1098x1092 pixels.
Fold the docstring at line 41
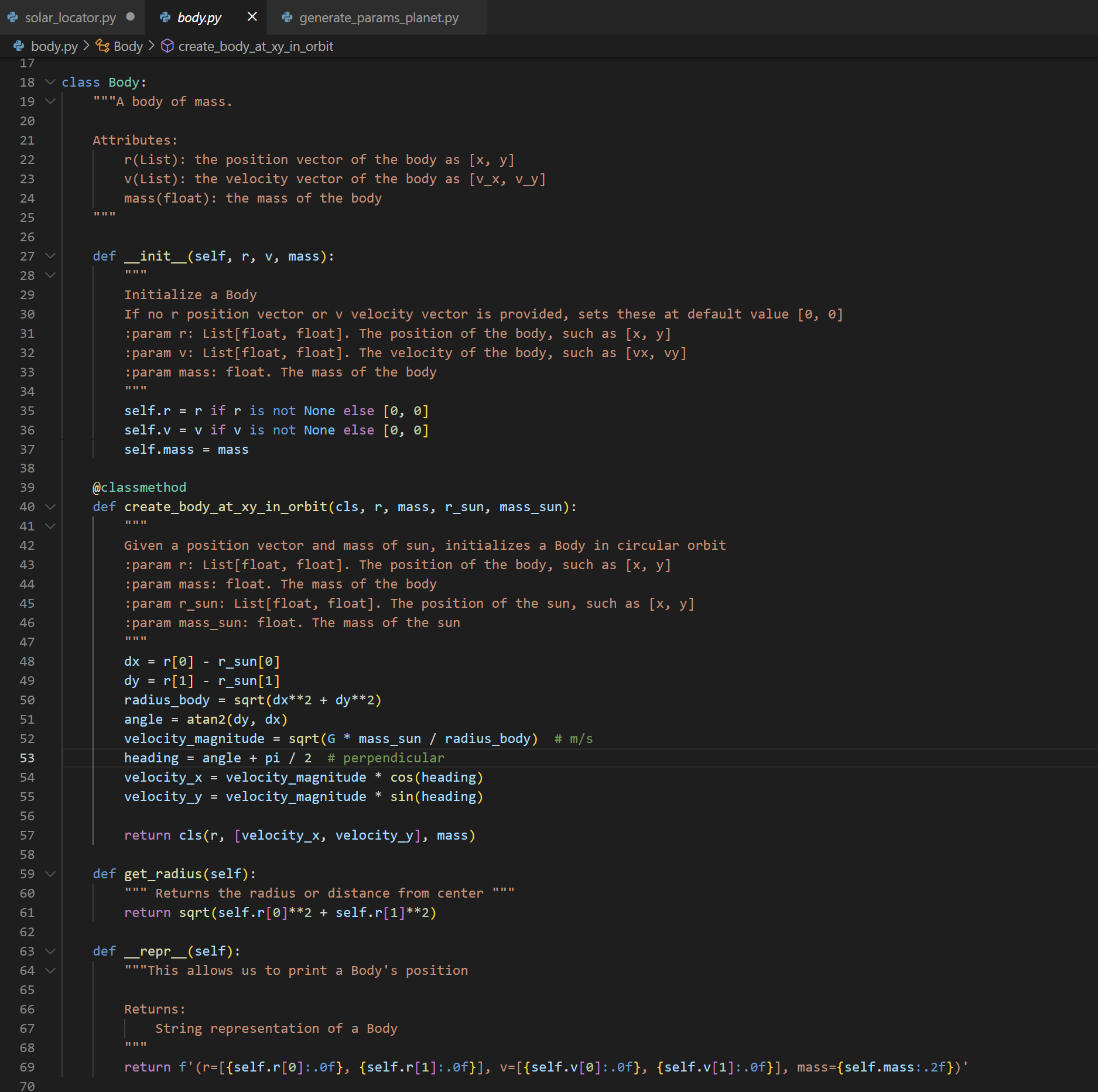[x=50, y=526]
